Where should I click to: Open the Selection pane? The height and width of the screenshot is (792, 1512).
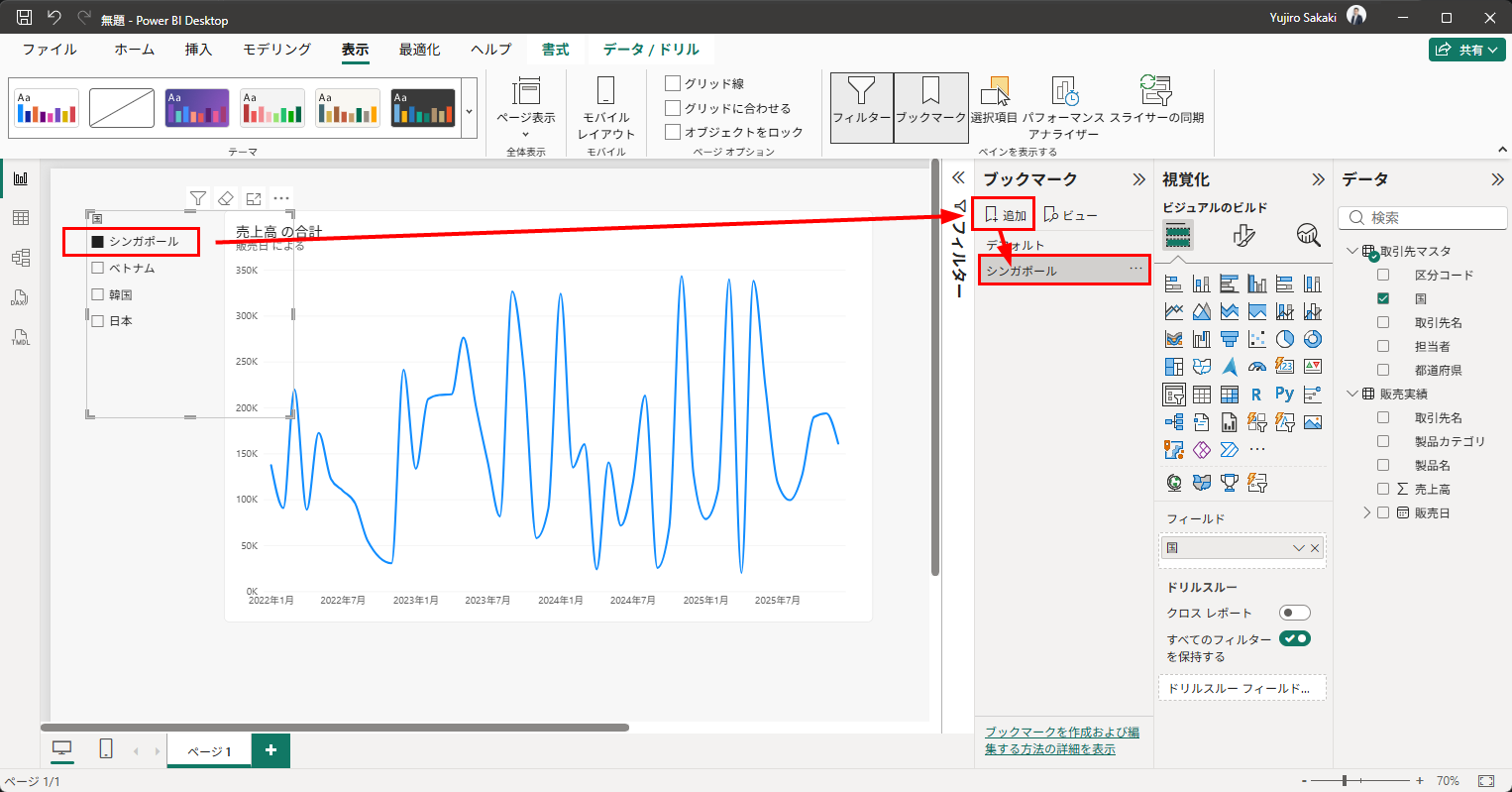994,101
